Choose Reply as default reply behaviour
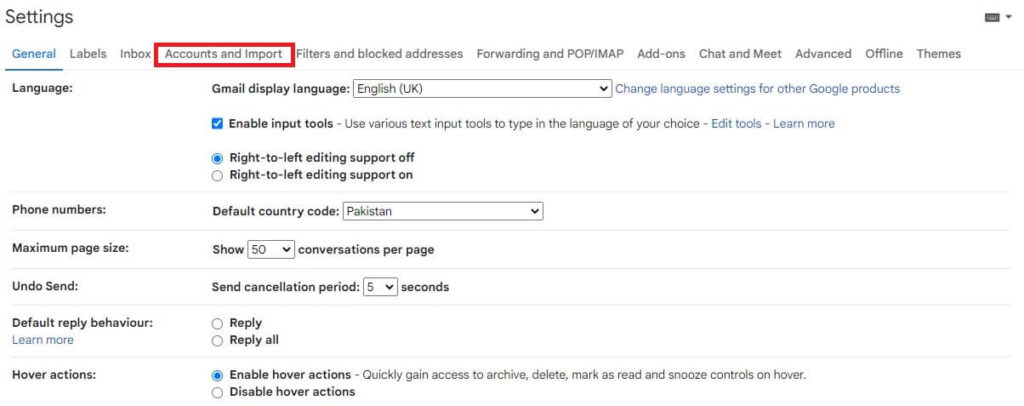 coord(218,323)
